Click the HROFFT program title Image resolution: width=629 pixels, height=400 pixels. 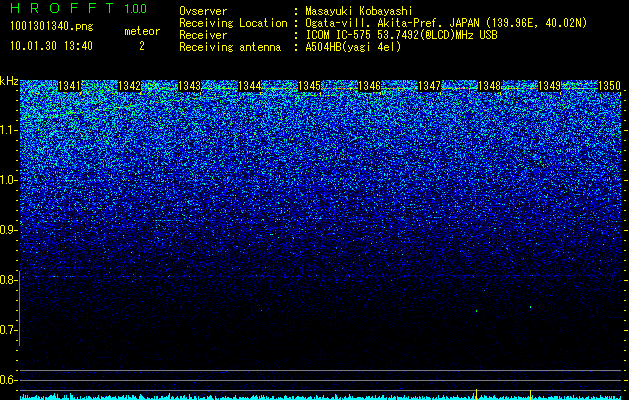pos(62,8)
